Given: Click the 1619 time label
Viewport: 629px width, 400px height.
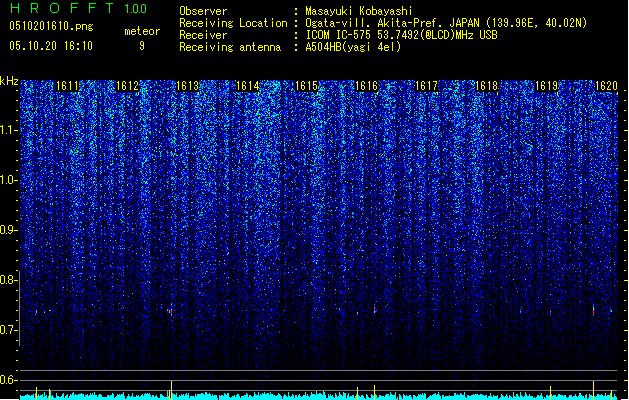Looking at the screenshot, I should point(547,86).
